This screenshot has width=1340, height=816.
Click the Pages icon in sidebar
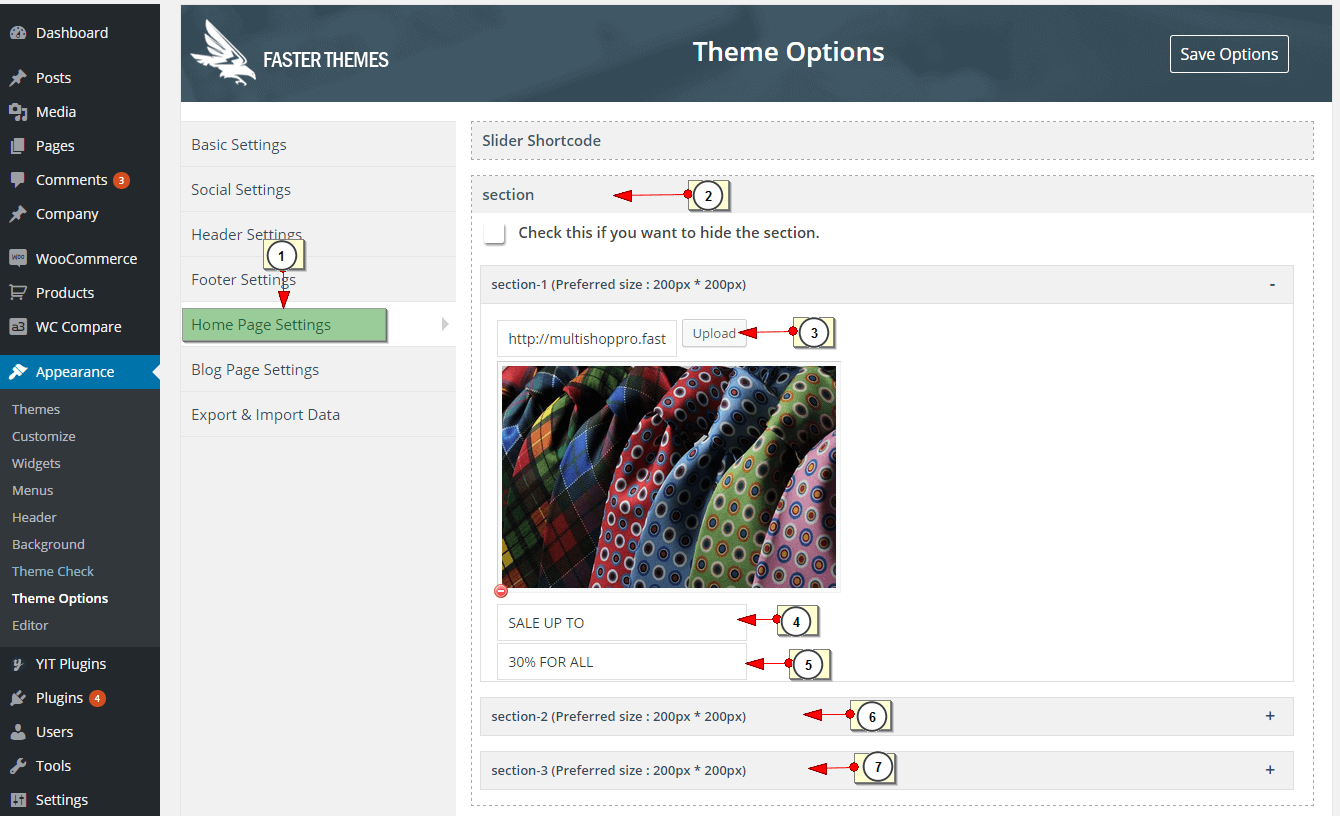(x=18, y=146)
